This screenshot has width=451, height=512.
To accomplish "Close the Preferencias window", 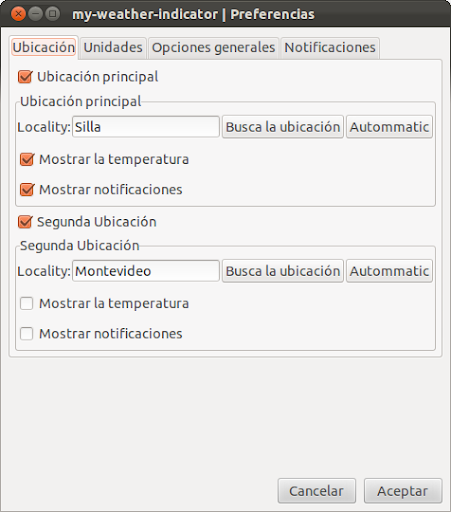I will [x=18, y=14].
